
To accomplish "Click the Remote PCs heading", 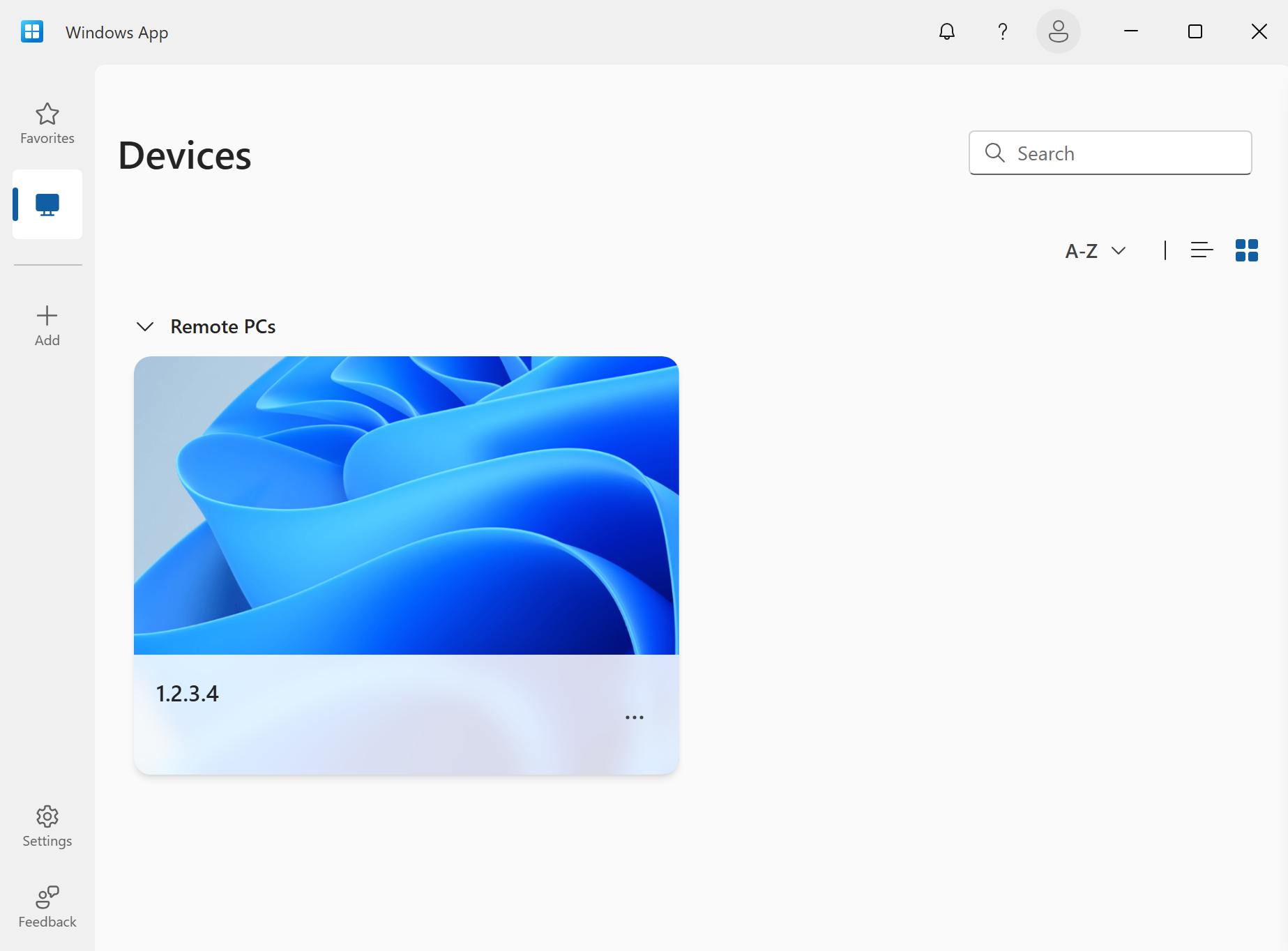I will click(x=223, y=326).
